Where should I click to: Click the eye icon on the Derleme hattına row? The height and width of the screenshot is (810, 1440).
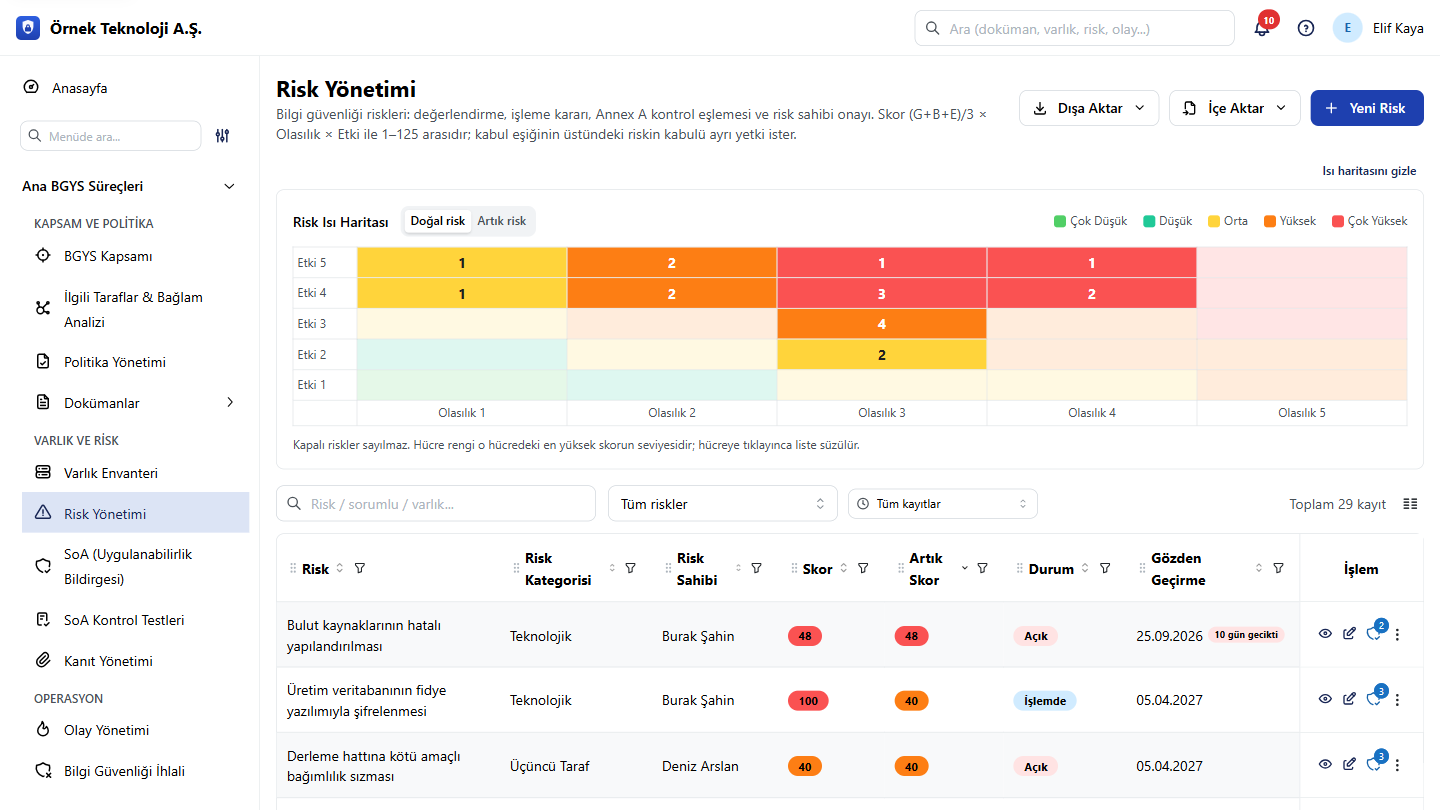(1325, 765)
